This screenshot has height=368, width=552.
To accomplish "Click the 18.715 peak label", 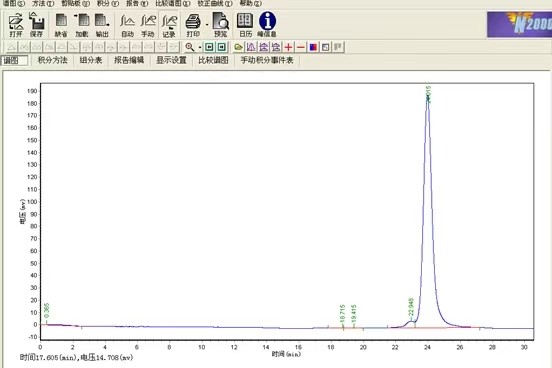I will tap(343, 314).
